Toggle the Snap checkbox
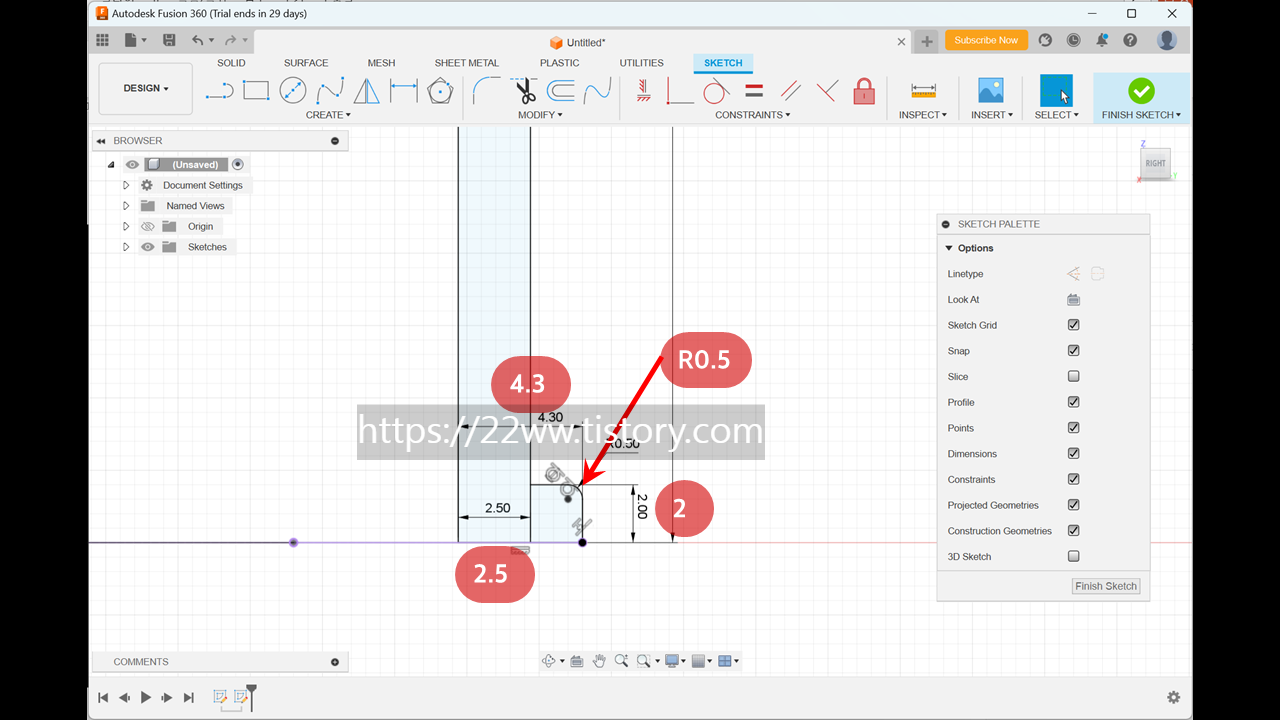The height and width of the screenshot is (720, 1280). coord(1073,351)
